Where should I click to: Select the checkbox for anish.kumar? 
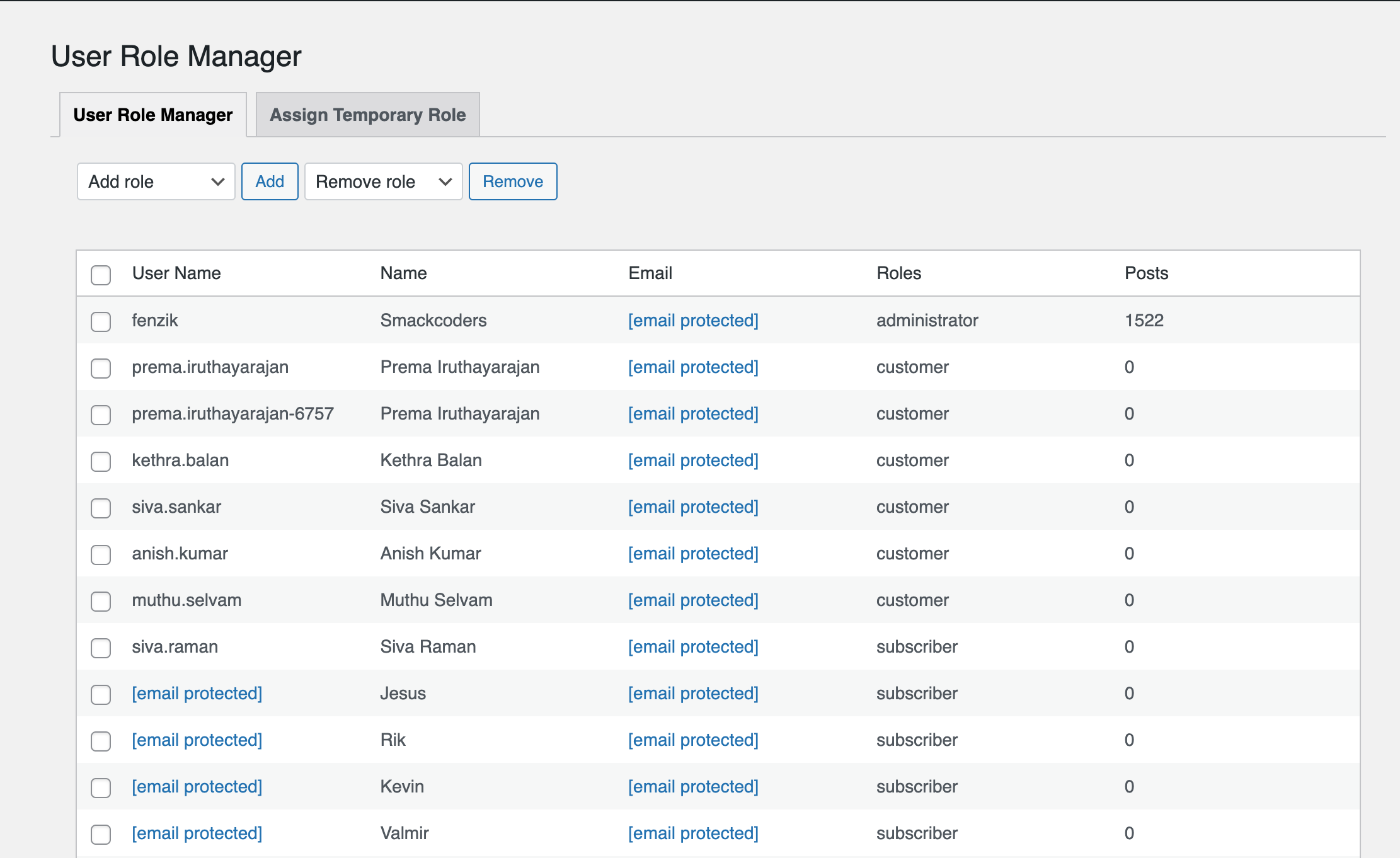[x=101, y=555]
